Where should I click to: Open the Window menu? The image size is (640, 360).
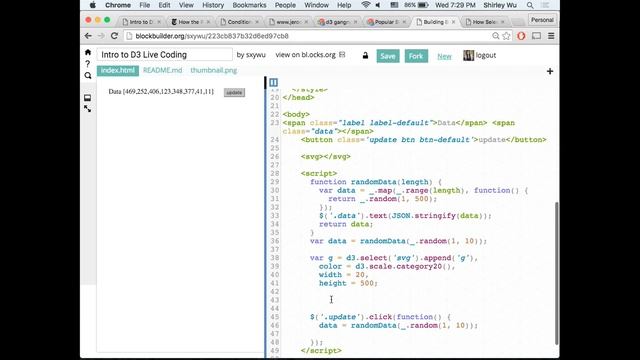(316, 5)
